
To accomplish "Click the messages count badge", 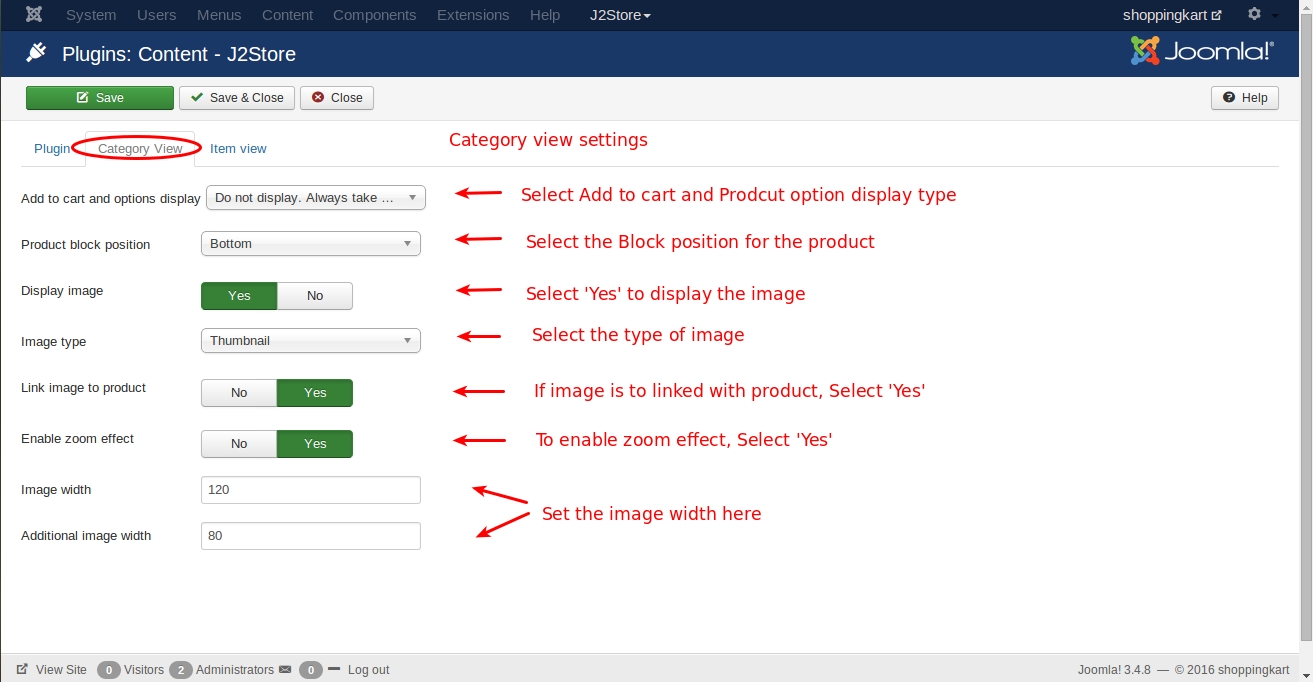I will coord(311,670).
